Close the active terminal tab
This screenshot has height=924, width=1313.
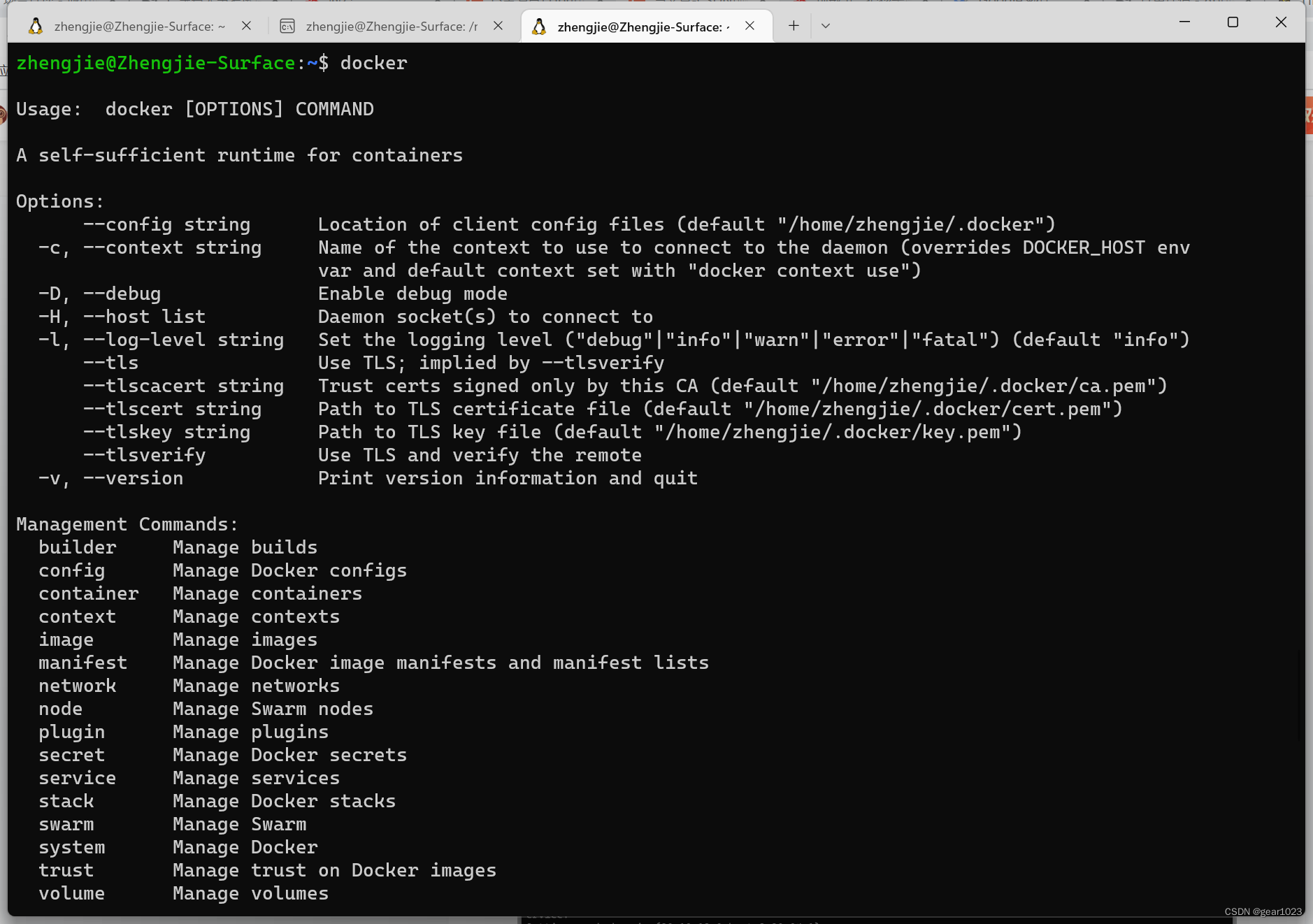click(x=749, y=26)
